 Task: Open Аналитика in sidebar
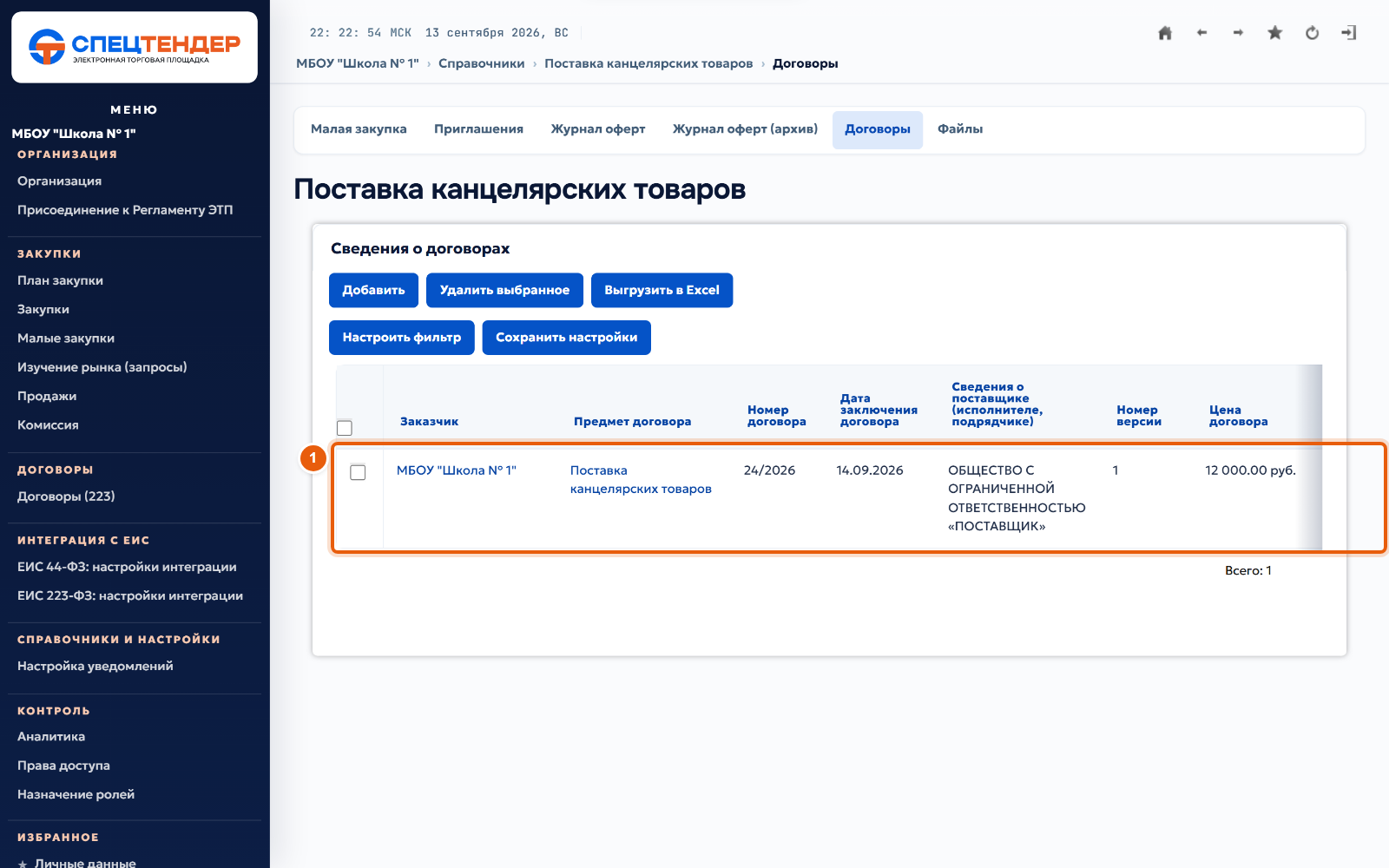tap(51, 737)
